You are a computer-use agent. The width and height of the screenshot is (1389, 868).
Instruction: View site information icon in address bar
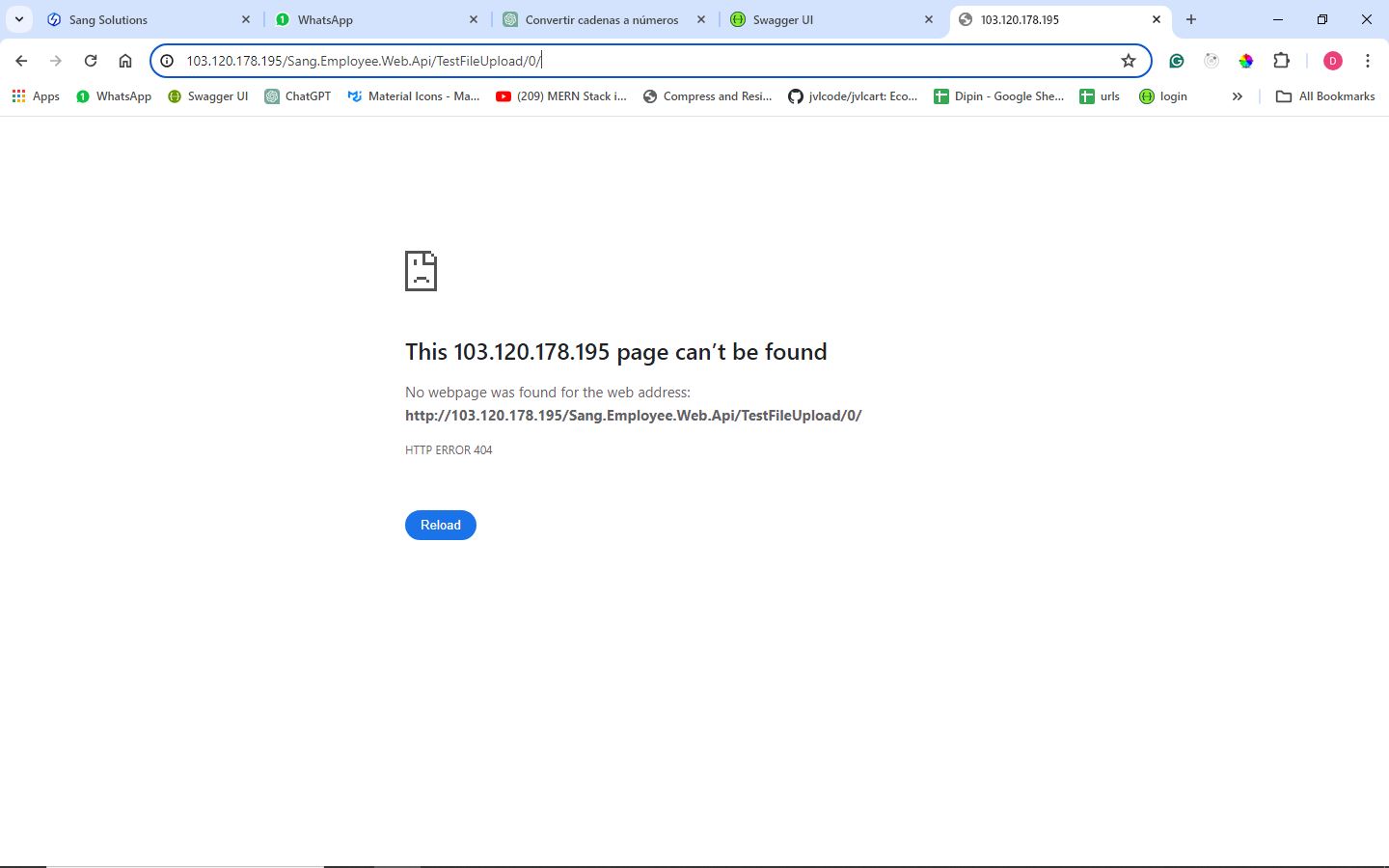pos(167,61)
